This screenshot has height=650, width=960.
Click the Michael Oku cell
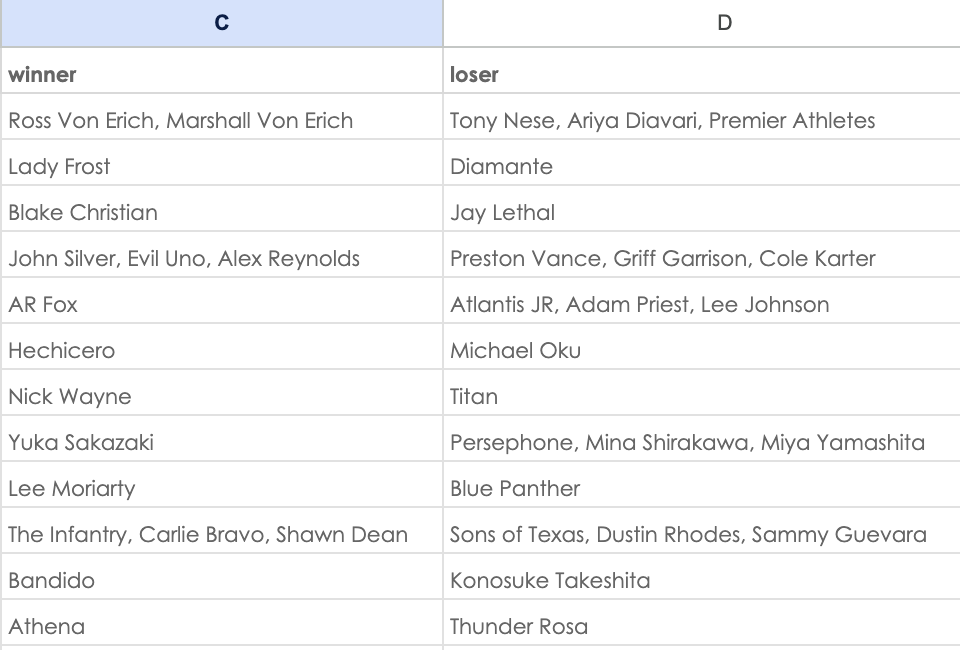pyautogui.click(x=702, y=346)
